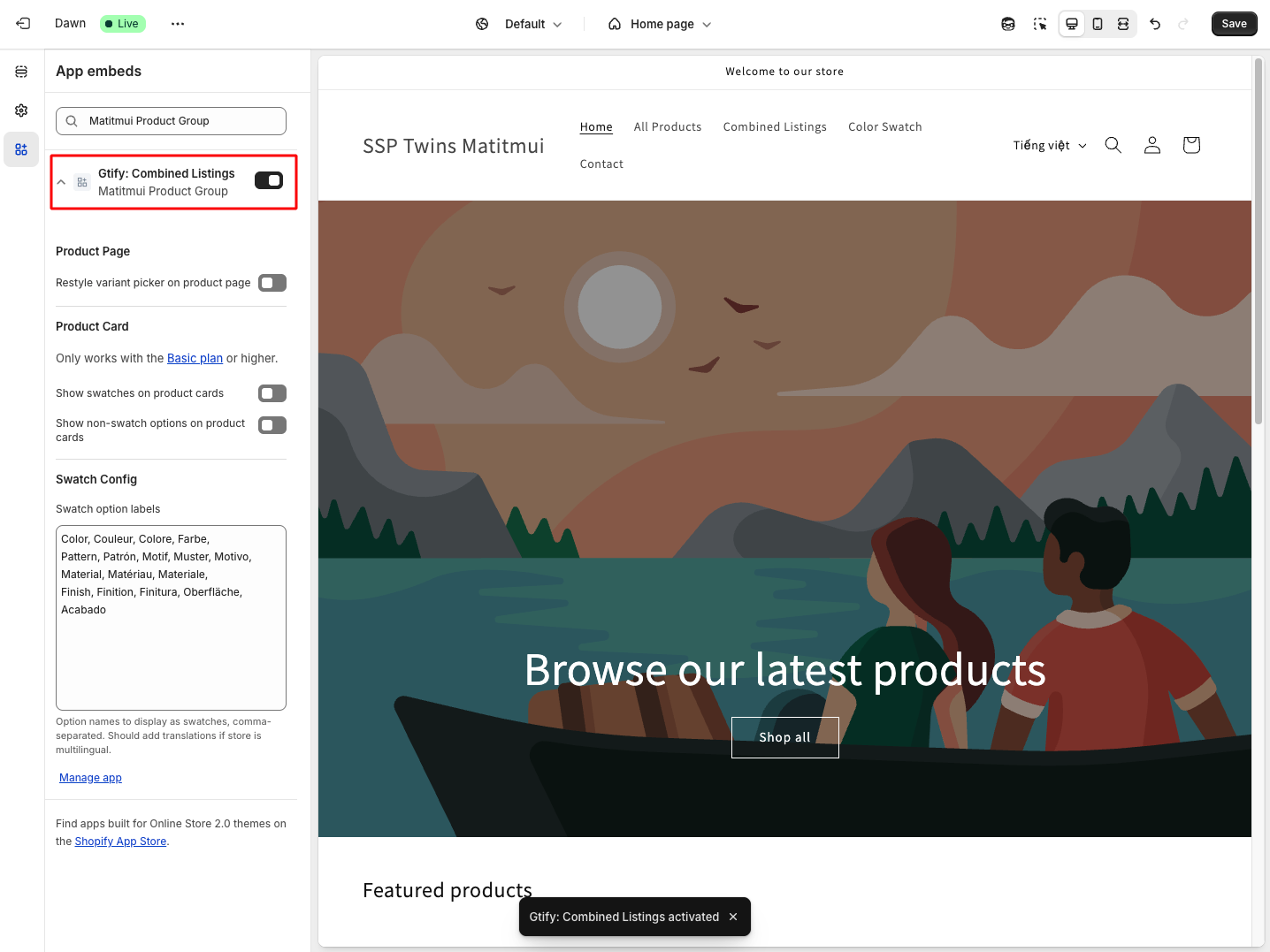Click the account login person icon
The width and height of the screenshot is (1270, 952).
[x=1152, y=145]
